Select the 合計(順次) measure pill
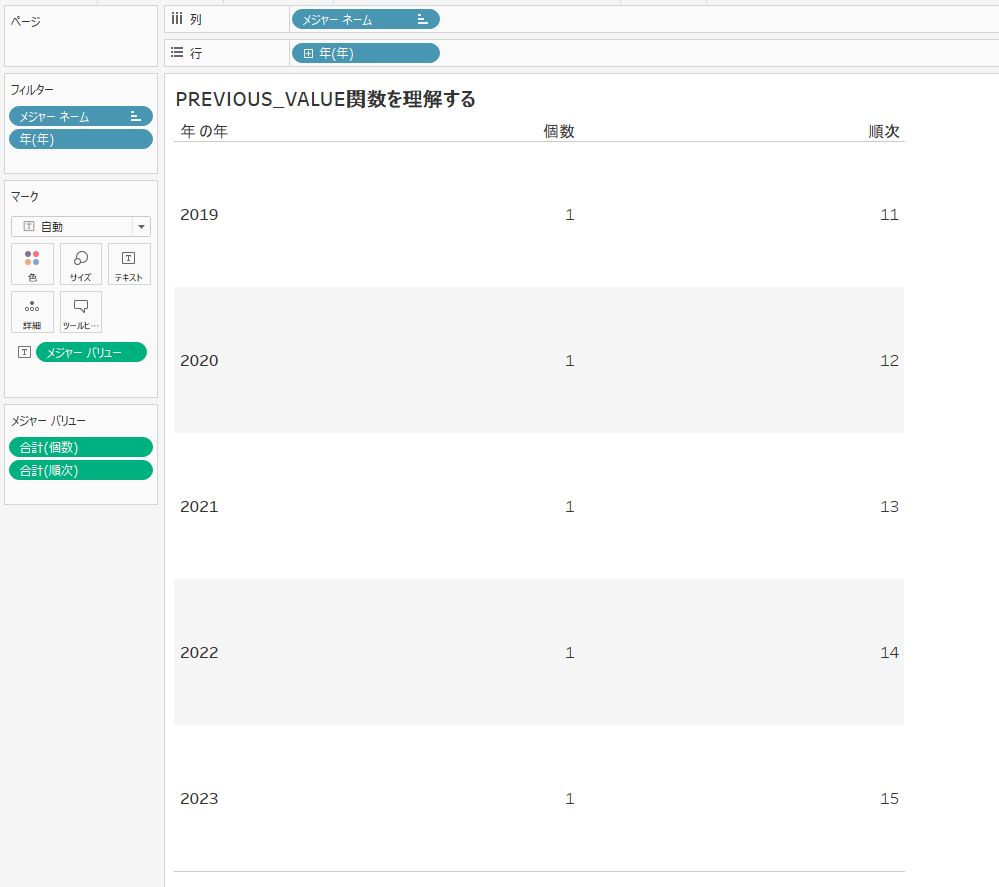The height and width of the screenshot is (887, 999). [80, 470]
